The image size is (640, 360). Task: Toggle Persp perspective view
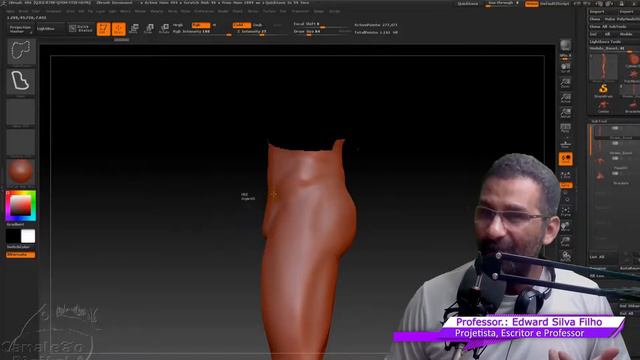(x=565, y=129)
